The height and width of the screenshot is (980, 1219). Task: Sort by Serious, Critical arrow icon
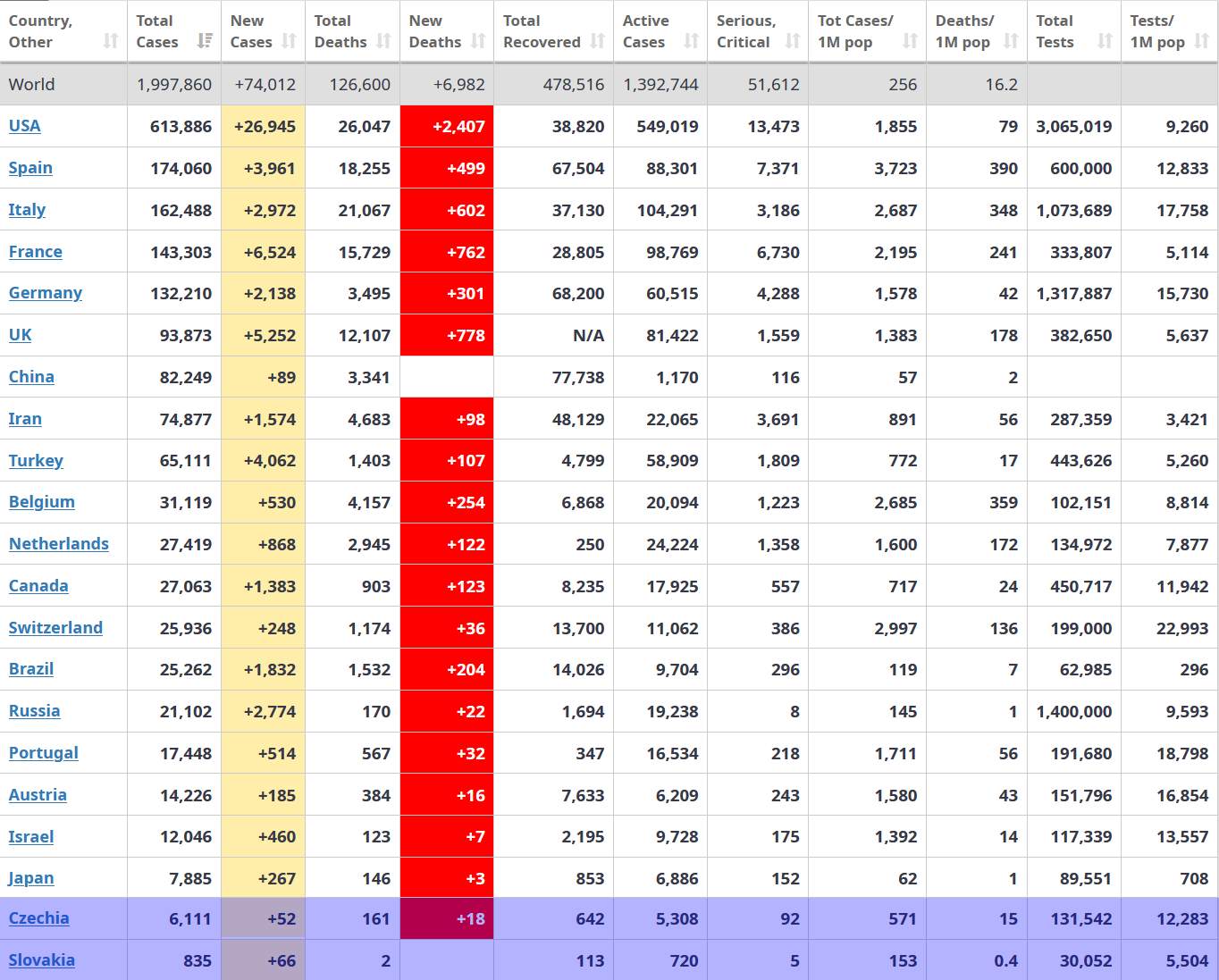click(793, 41)
